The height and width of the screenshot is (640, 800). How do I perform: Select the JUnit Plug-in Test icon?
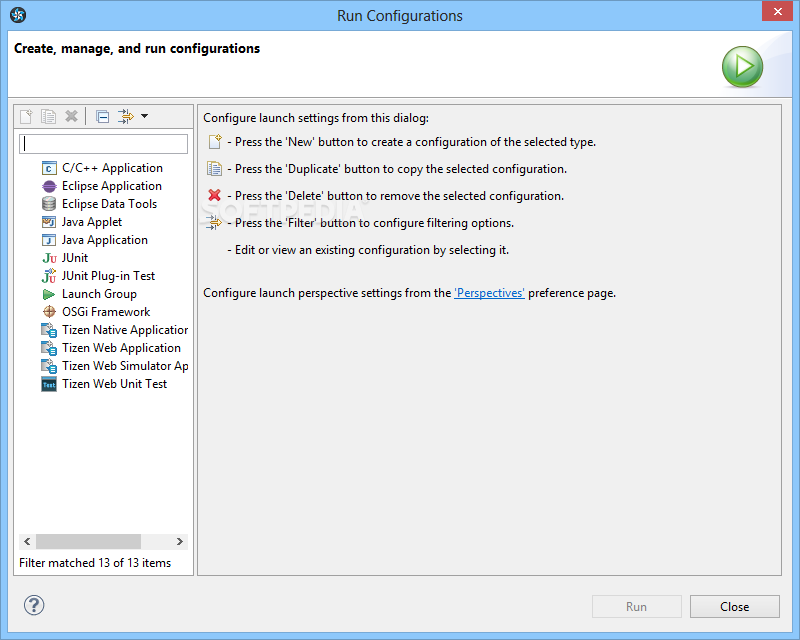(x=49, y=276)
